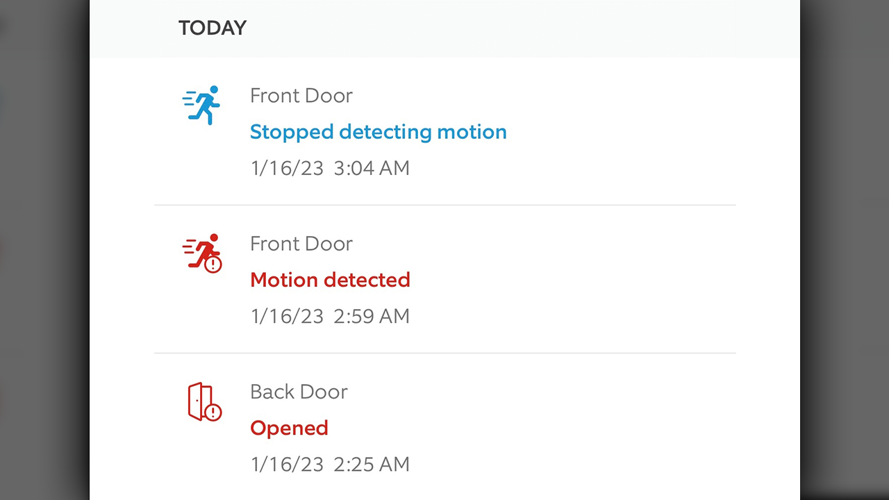Select the TODAY section header
Screen dimensions: 889x500
(212, 28)
